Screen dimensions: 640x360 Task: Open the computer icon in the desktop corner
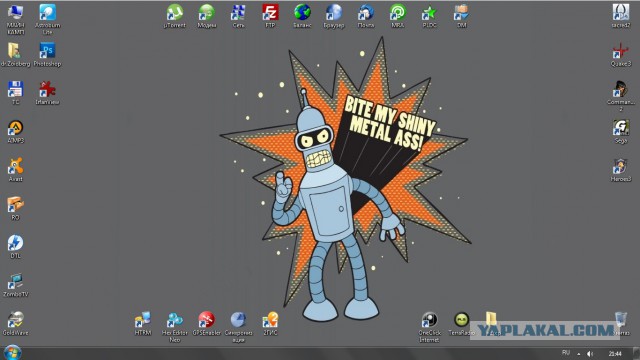(16, 12)
